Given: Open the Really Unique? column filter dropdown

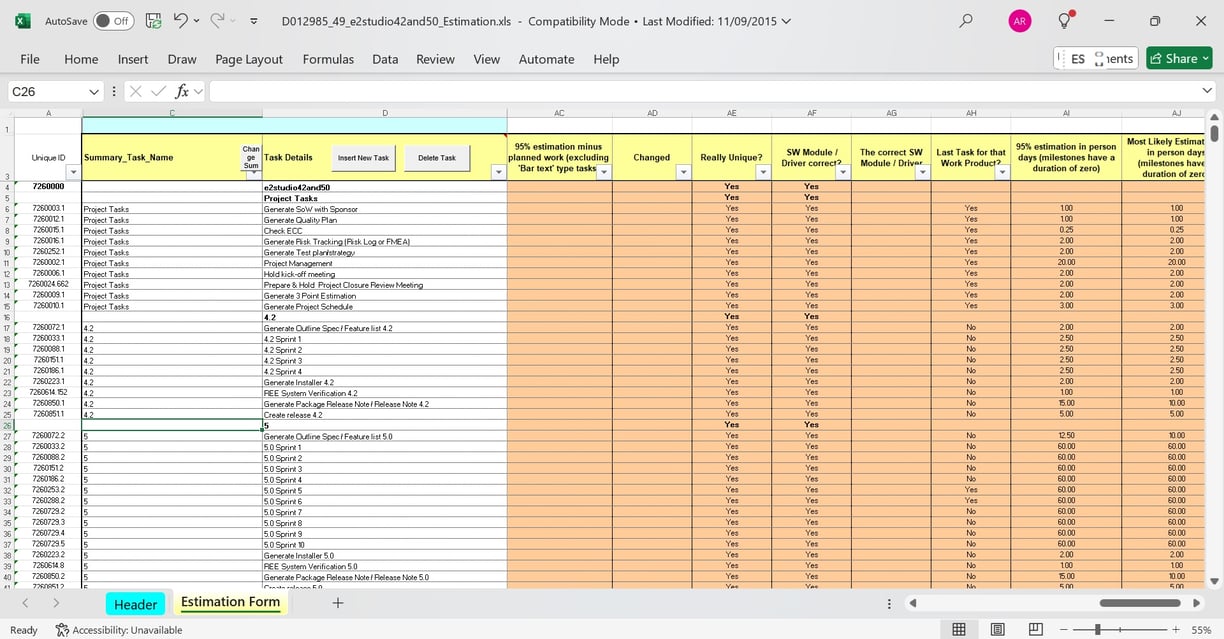Looking at the screenshot, I should tap(763, 173).
